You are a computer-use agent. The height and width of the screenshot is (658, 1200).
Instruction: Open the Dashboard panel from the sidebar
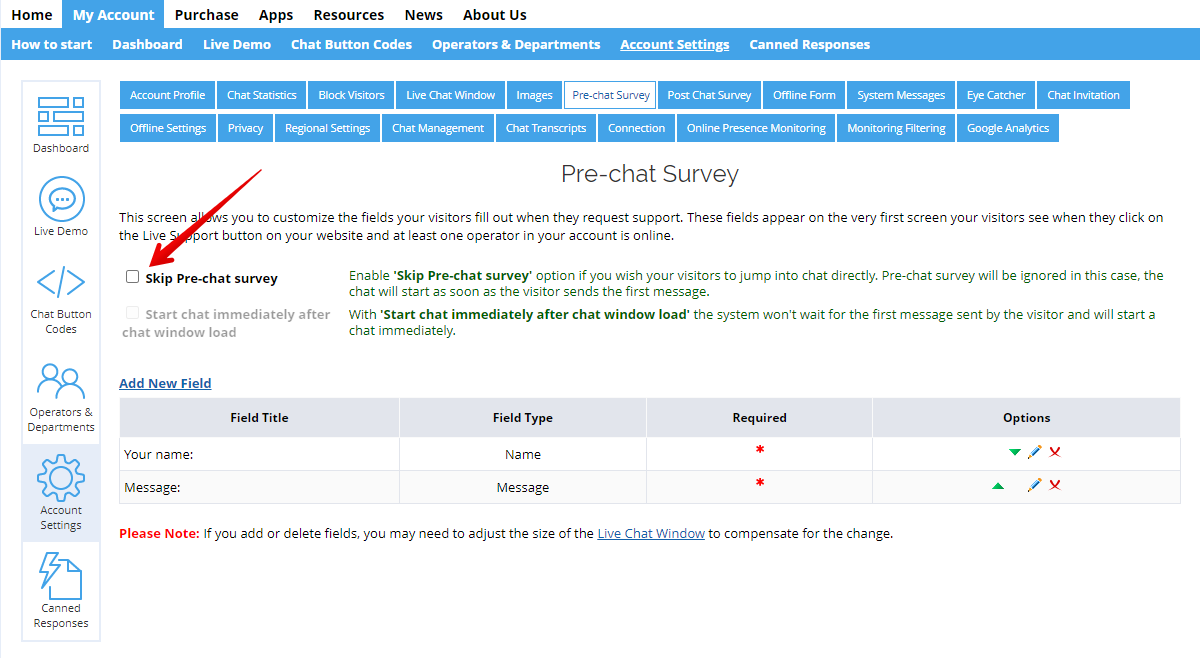pos(60,122)
